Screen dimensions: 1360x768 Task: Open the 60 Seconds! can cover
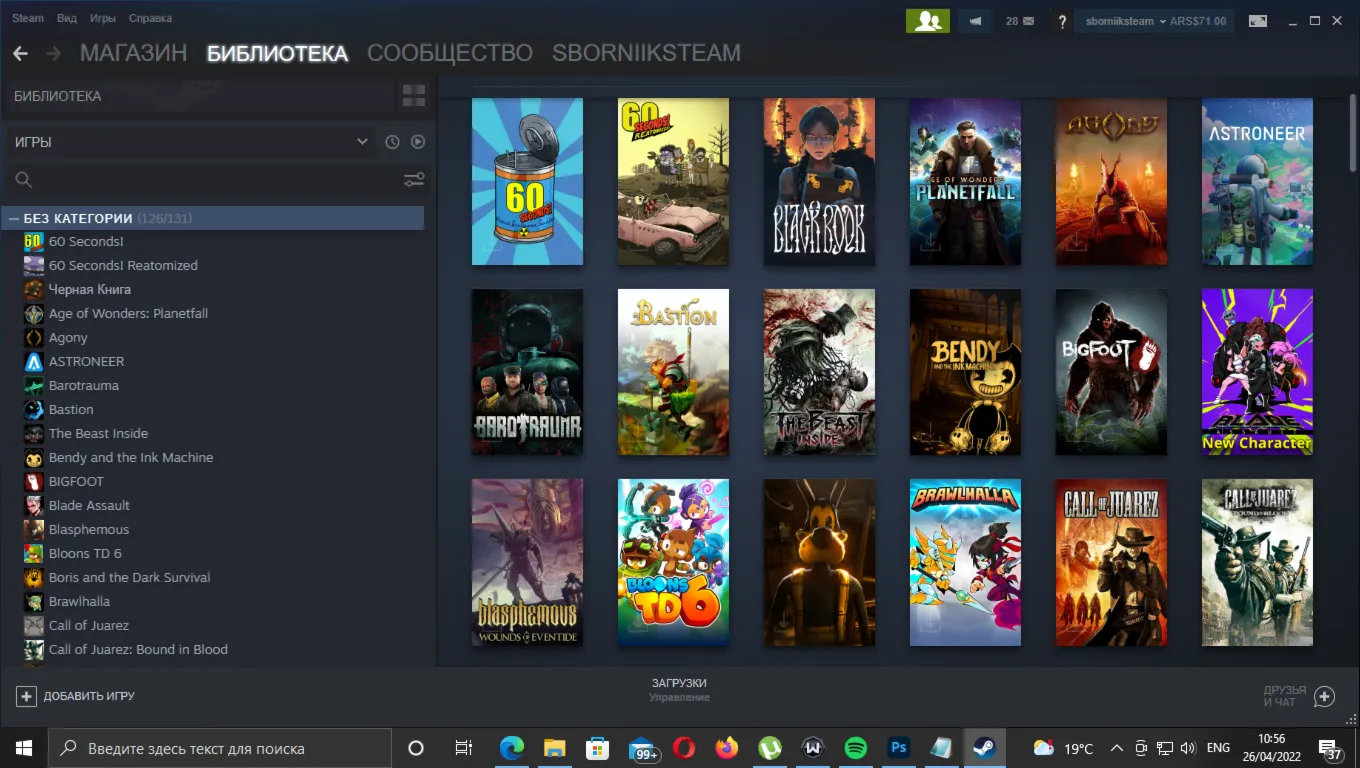(527, 181)
